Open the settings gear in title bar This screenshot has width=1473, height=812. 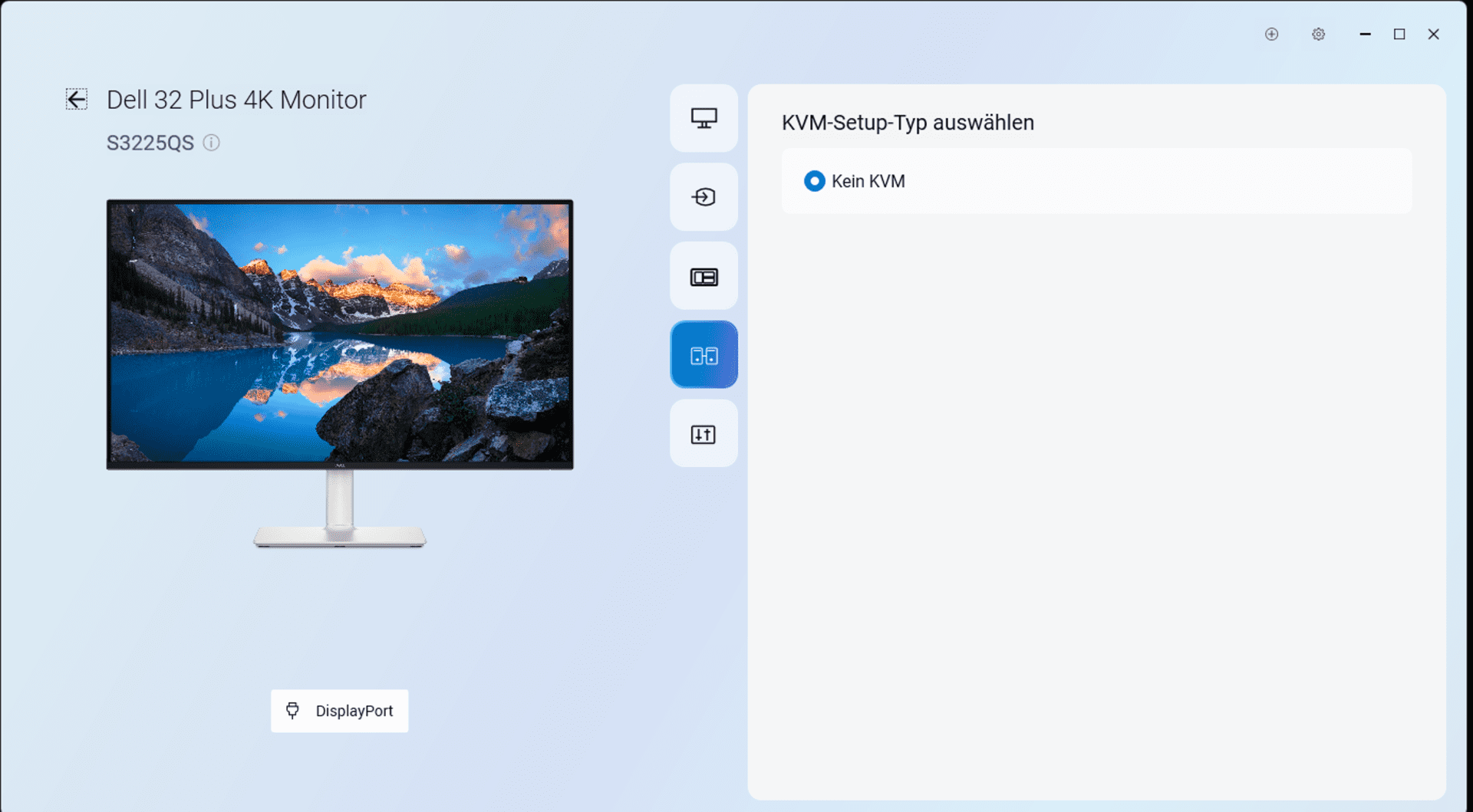1318,34
